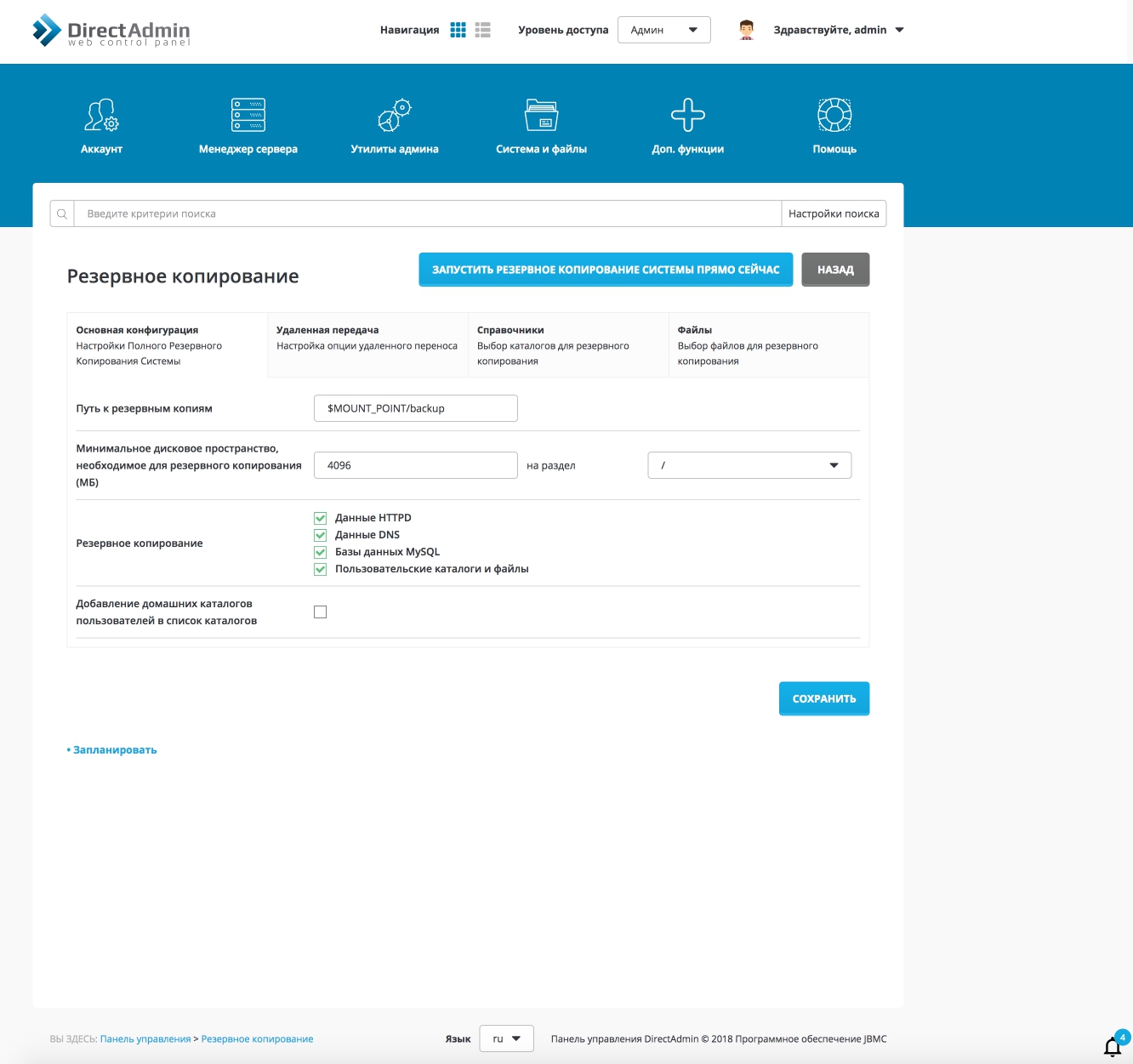
Task: Open the Менеджер сервера icon
Action: tap(248, 116)
